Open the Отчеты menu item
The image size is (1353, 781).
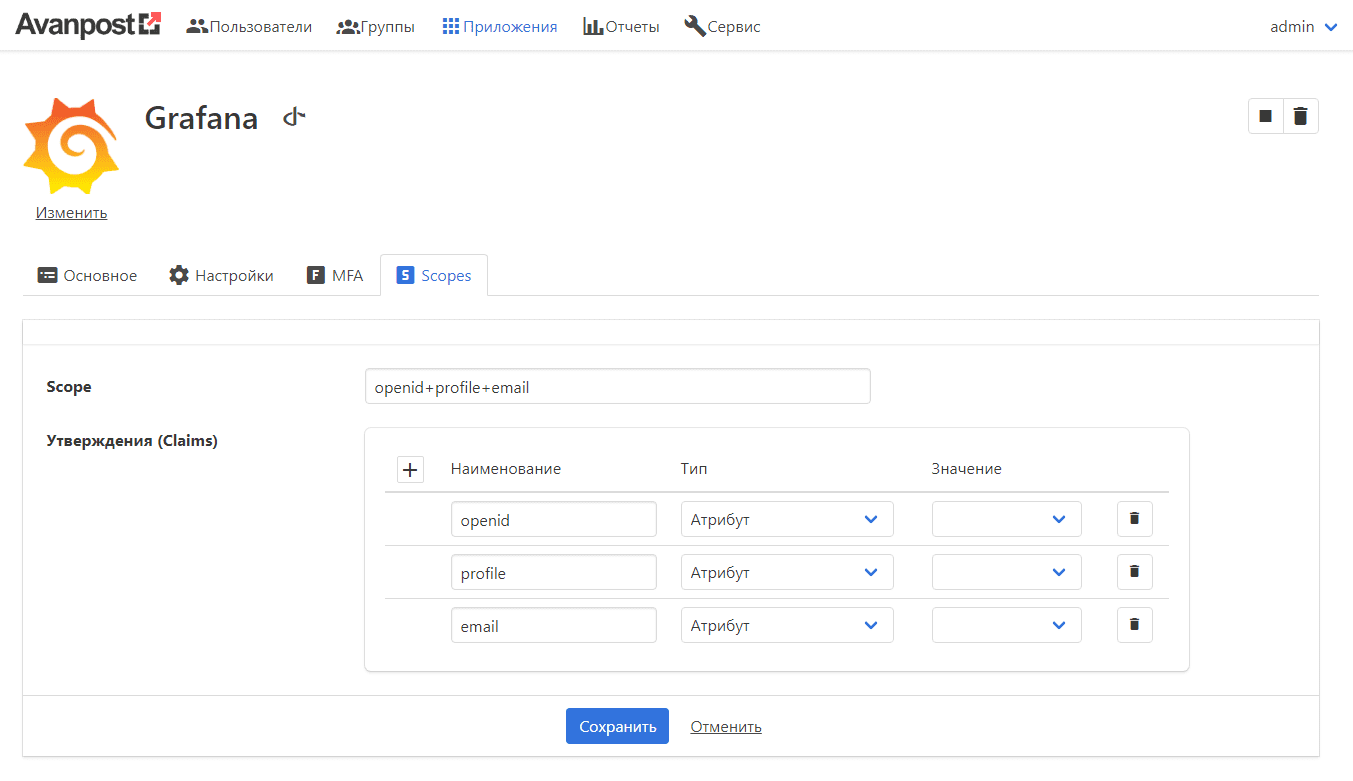pos(621,27)
